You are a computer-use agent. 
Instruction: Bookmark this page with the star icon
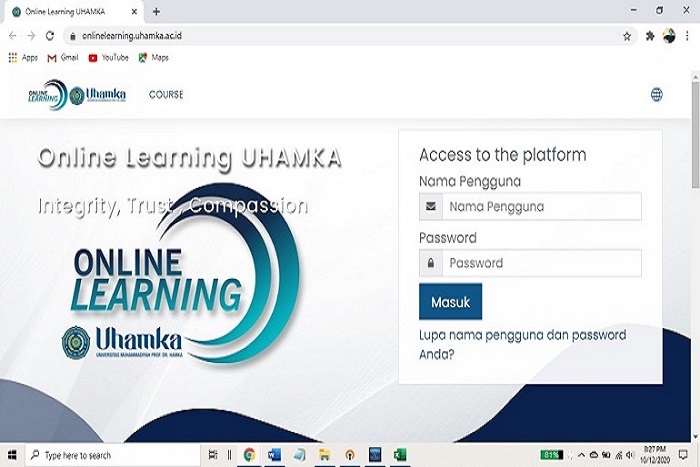coord(627,36)
